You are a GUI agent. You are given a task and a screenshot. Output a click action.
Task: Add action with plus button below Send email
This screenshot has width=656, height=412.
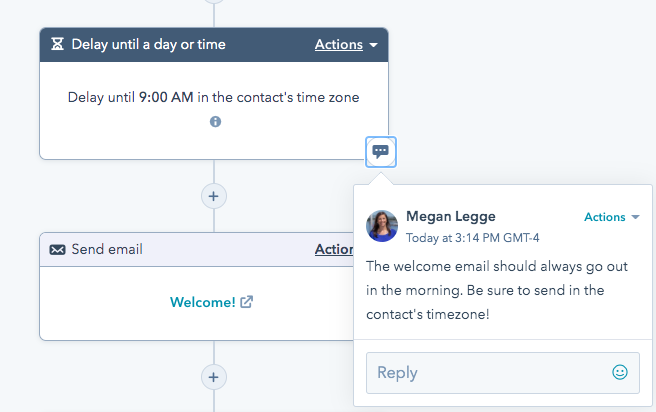(214, 377)
